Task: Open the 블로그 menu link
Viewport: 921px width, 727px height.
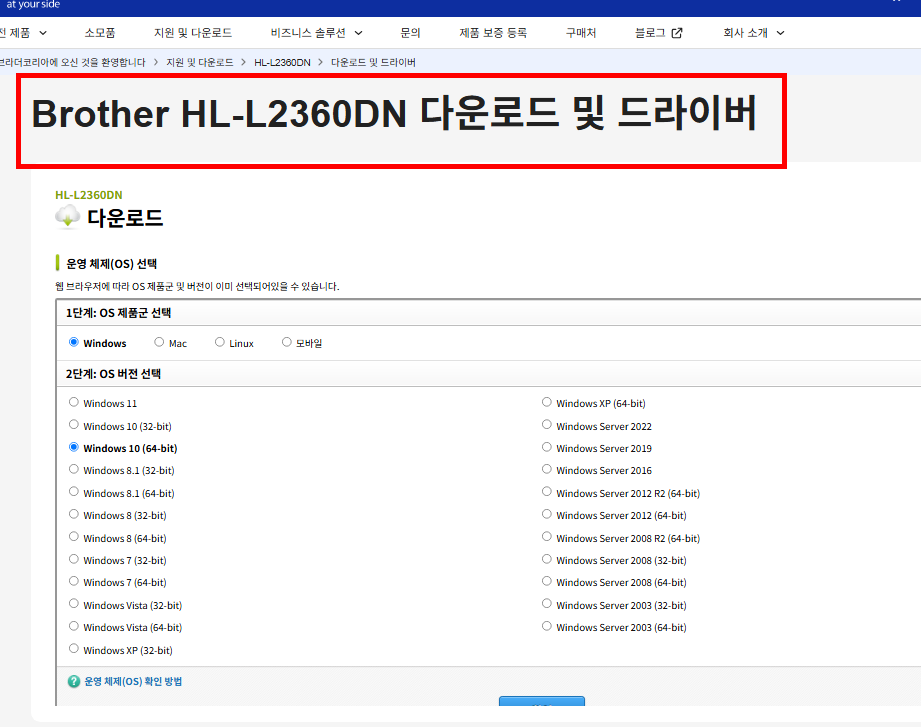Action: click(x=650, y=33)
